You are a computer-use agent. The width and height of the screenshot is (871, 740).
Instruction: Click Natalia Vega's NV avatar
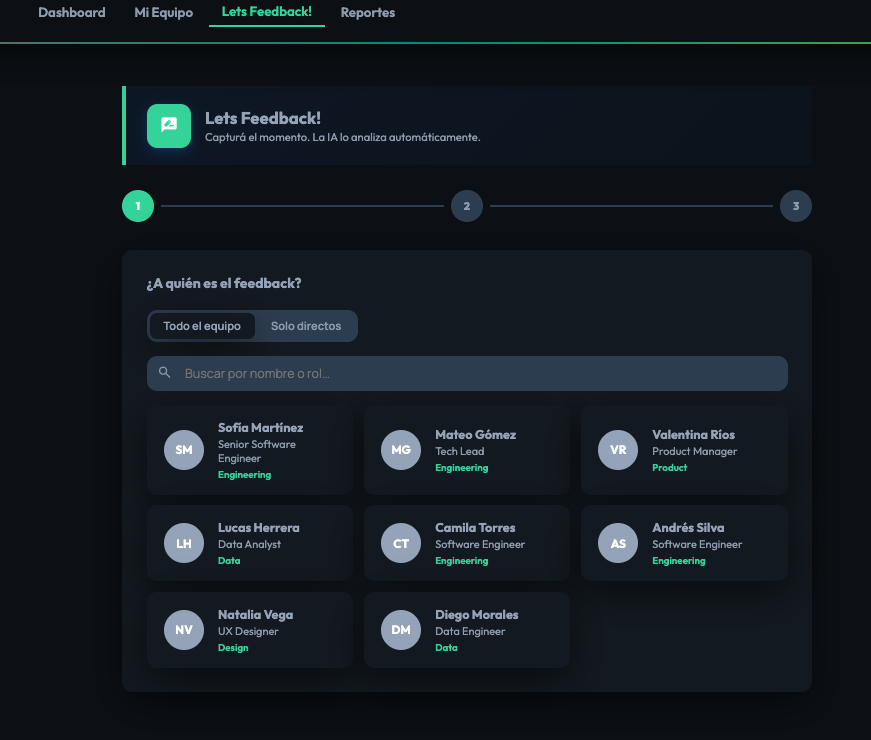pos(183,630)
